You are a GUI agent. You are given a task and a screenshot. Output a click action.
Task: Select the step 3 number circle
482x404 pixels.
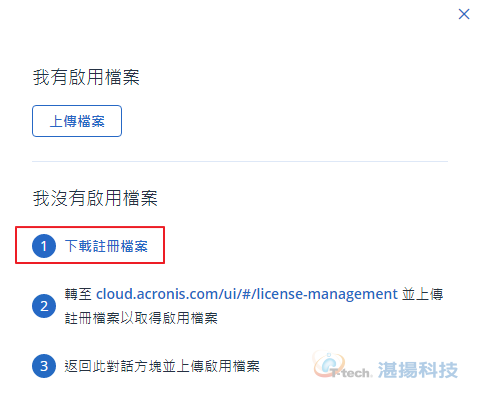(x=44, y=366)
